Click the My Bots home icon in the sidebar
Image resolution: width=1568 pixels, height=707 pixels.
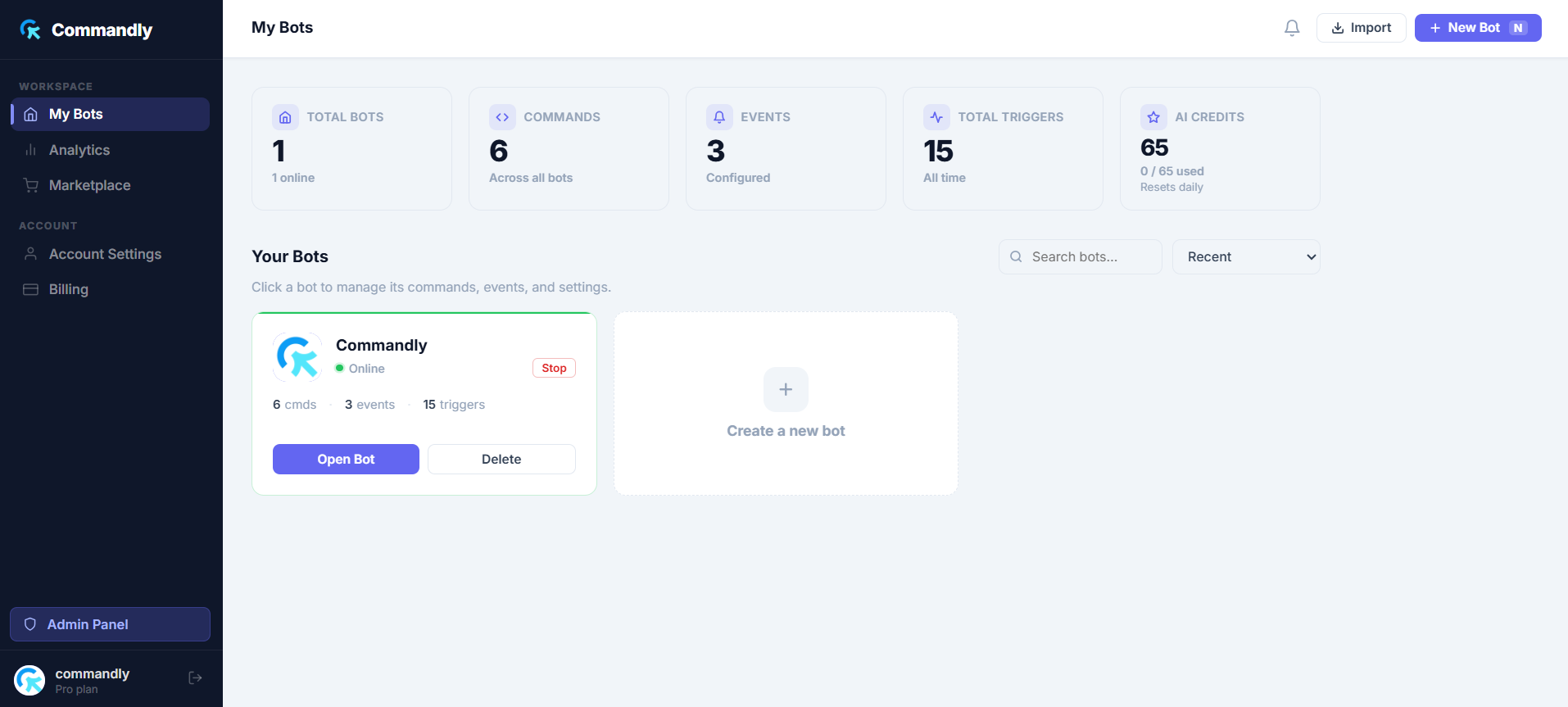pos(30,114)
